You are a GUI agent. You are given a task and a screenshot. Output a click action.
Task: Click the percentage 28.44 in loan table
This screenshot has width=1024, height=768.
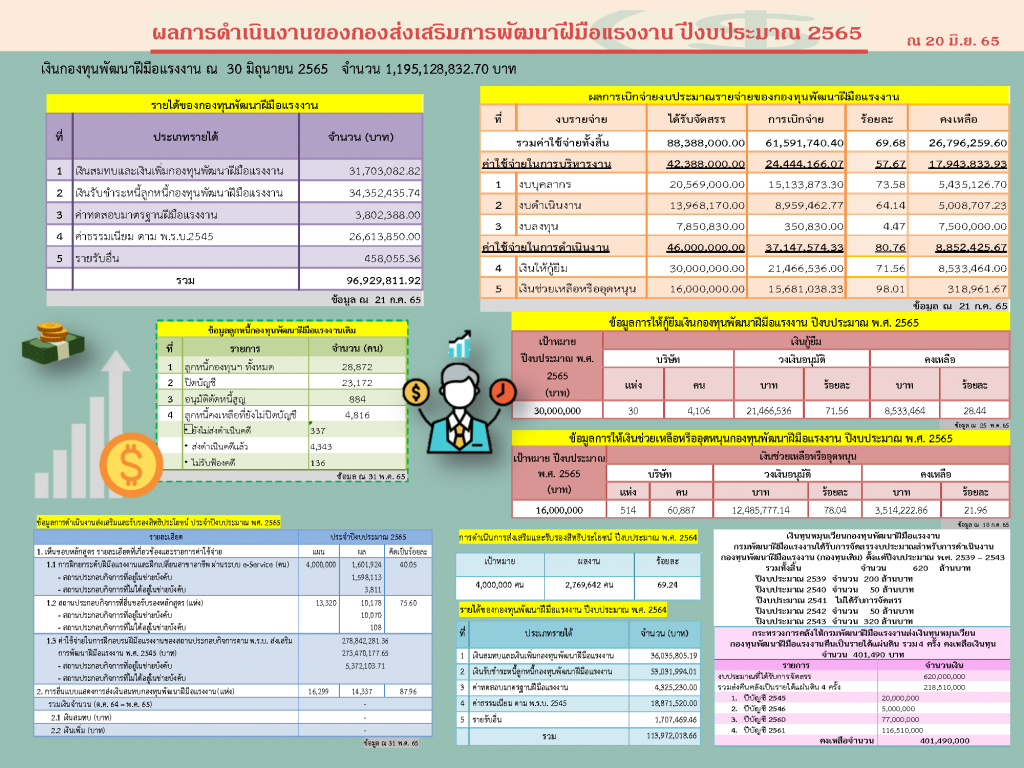(974, 411)
